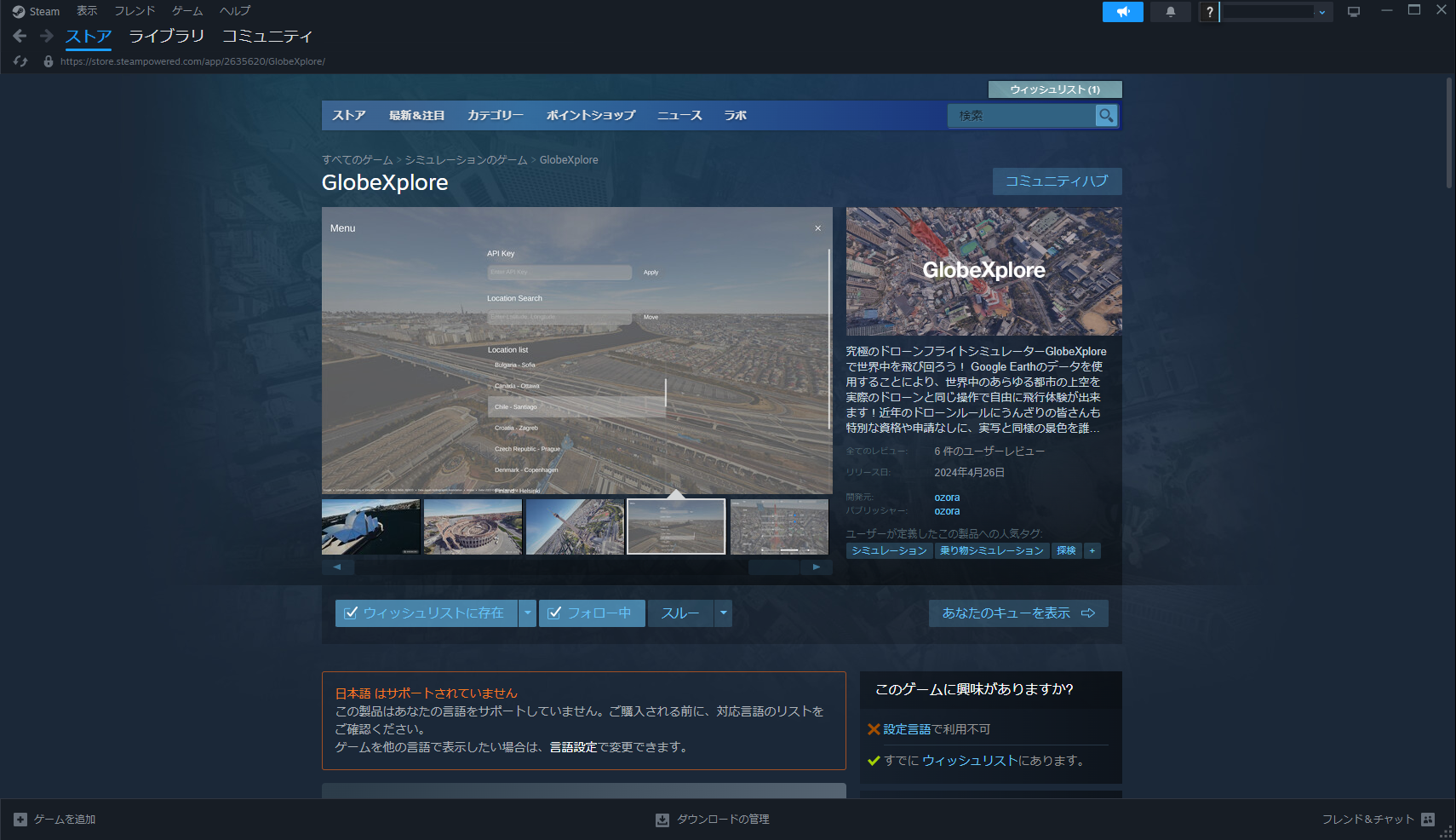Open フレンド&チャット via the bottom-right icon

pyautogui.click(x=1429, y=819)
